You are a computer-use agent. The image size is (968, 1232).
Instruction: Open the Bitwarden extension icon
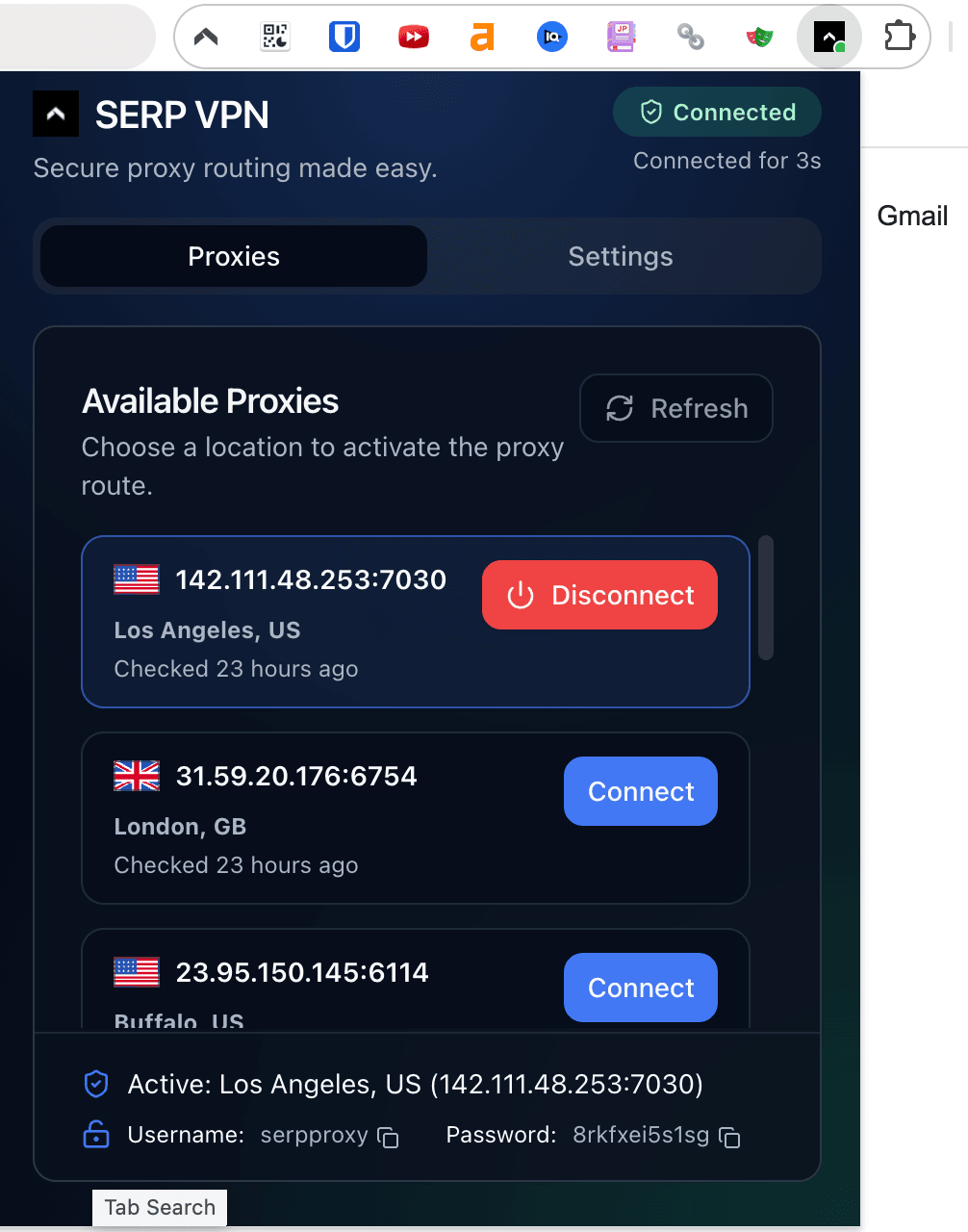(x=344, y=36)
